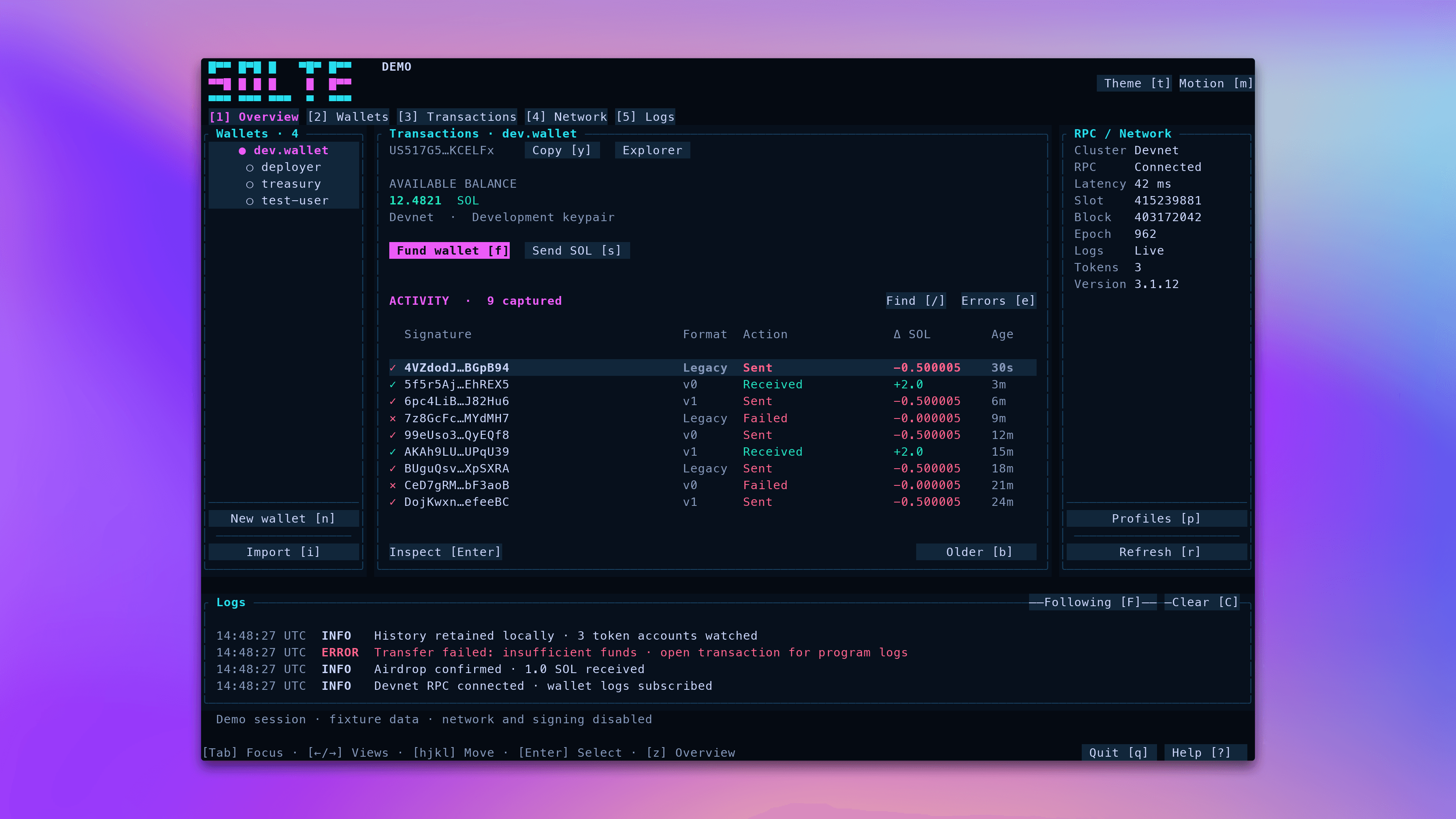Select transaction AKAh9LU…UPqU39
Image resolution: width=1456 pixels, height=819 pixels.
click(x=712, y=452)
